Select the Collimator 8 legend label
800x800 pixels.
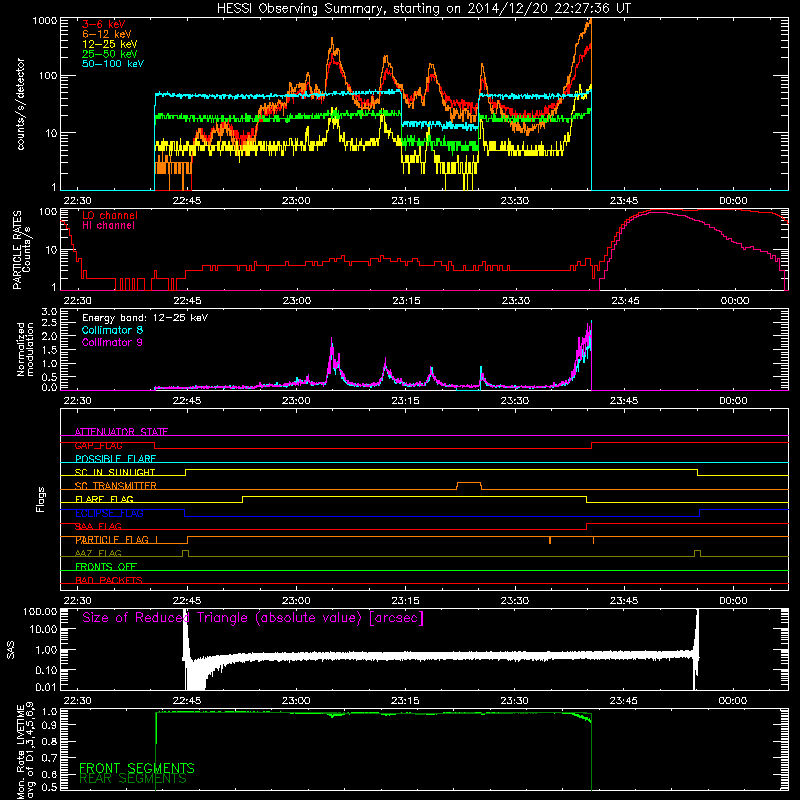pos(112,330)
